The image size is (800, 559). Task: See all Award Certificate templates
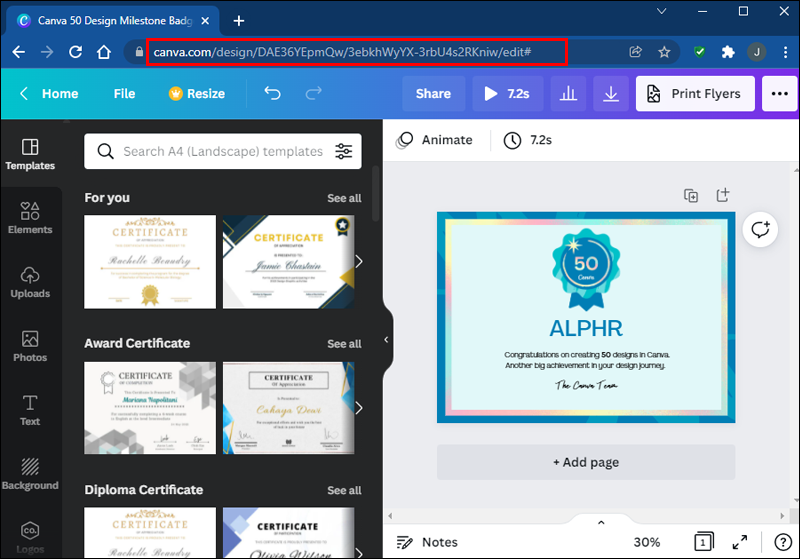(x=344, y=344)
